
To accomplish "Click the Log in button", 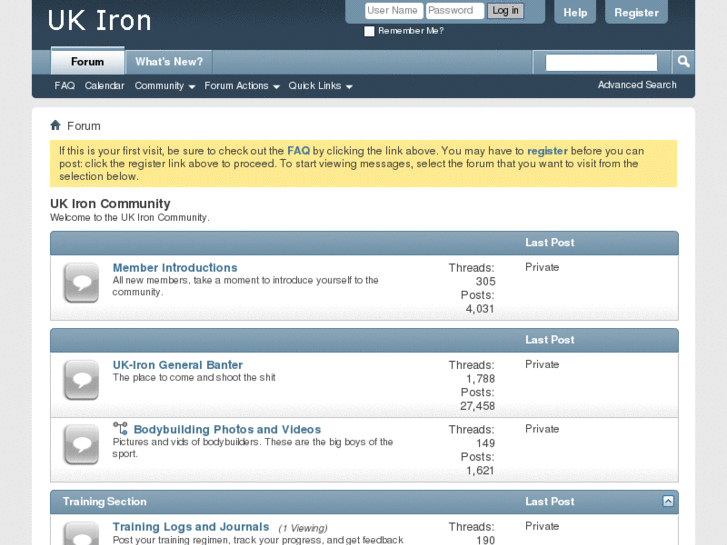I will [x=505, y=11].
